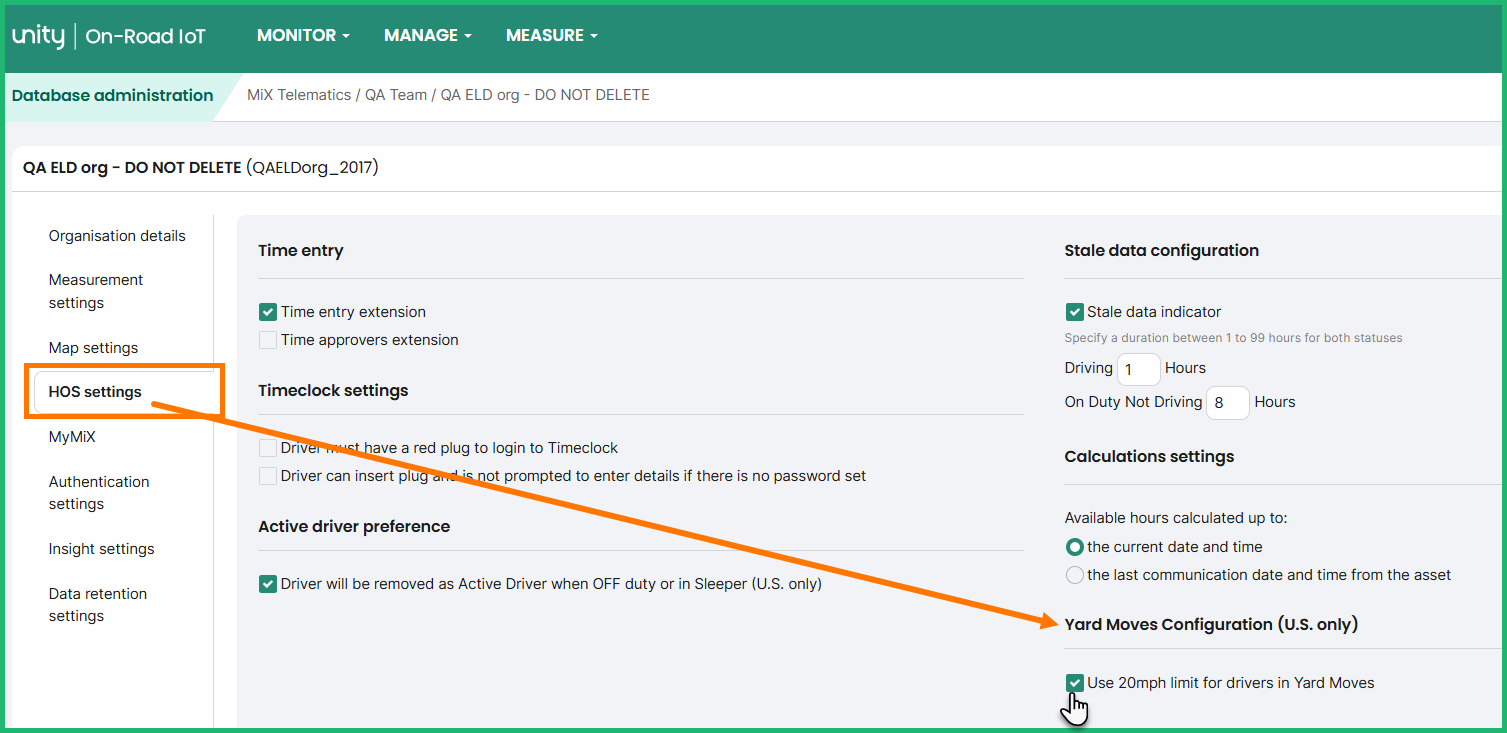This screenshot has height=733, width=1507.
Task: Toggle Use 20mph limit for Yard Moves
Action: 1075,683
